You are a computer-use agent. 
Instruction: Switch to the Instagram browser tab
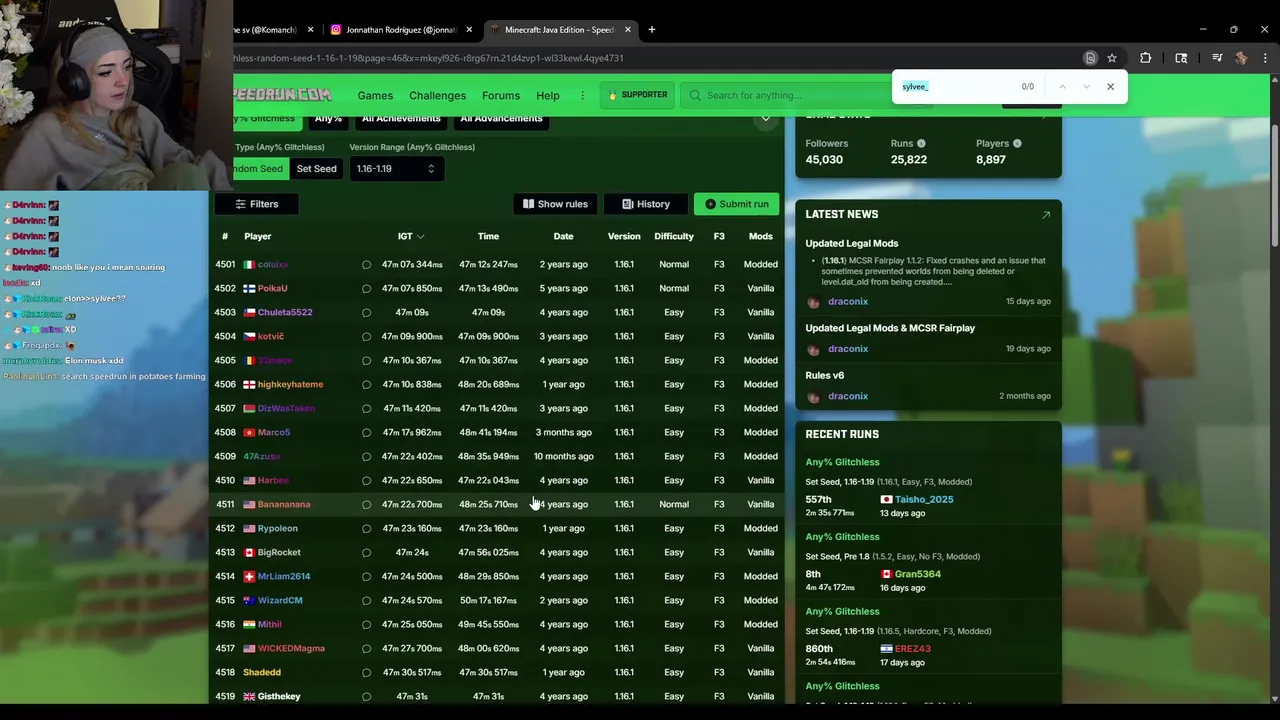click(x=400, y=30)
